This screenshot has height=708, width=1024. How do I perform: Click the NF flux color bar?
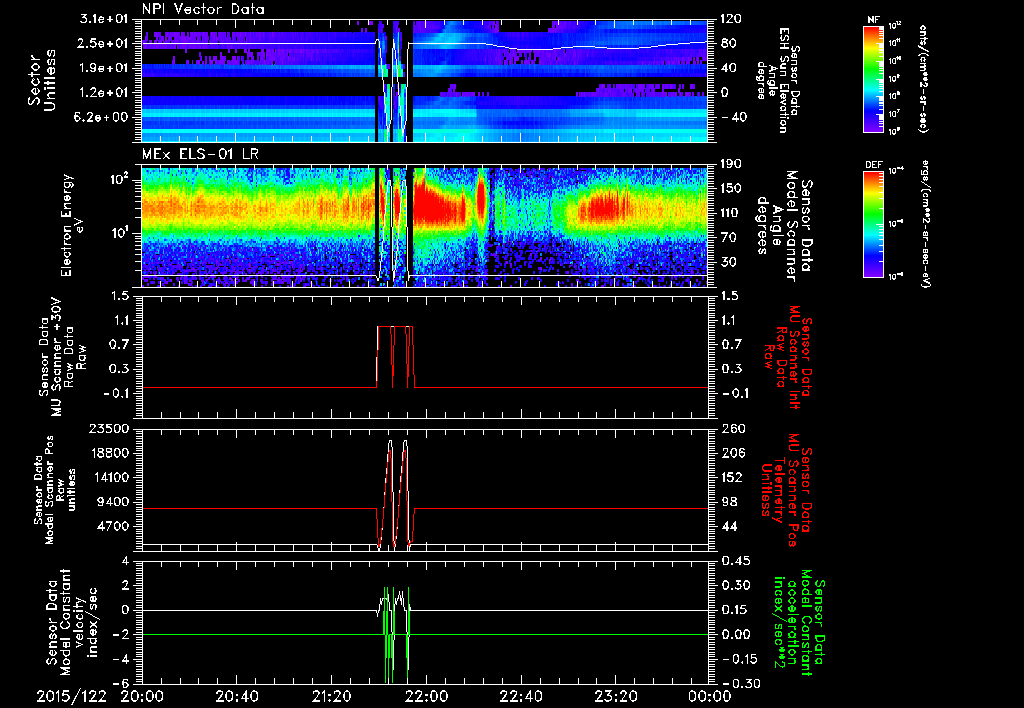tap(874, 78)
